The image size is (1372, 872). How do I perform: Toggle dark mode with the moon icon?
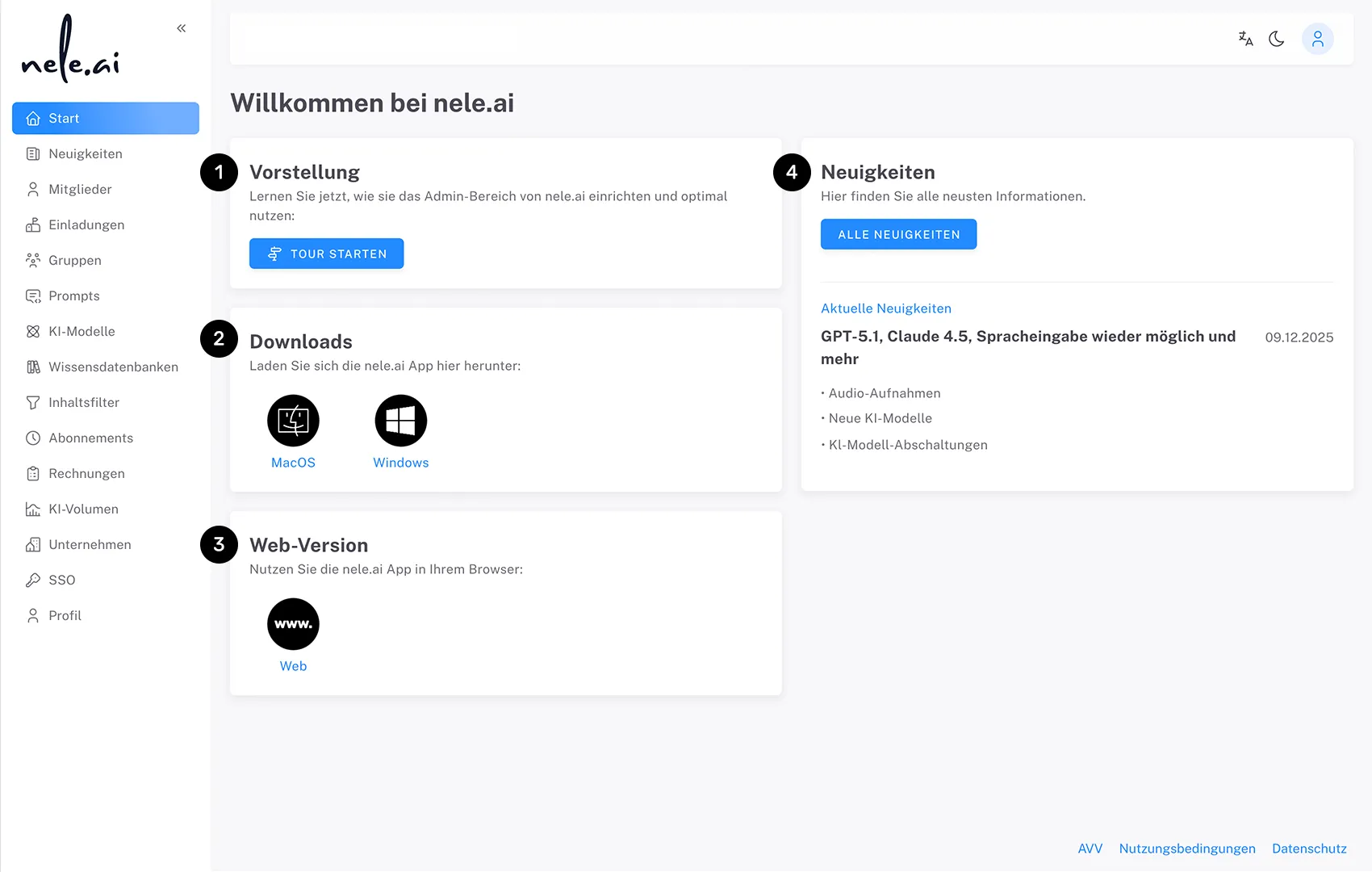[x=1277, y=38]
